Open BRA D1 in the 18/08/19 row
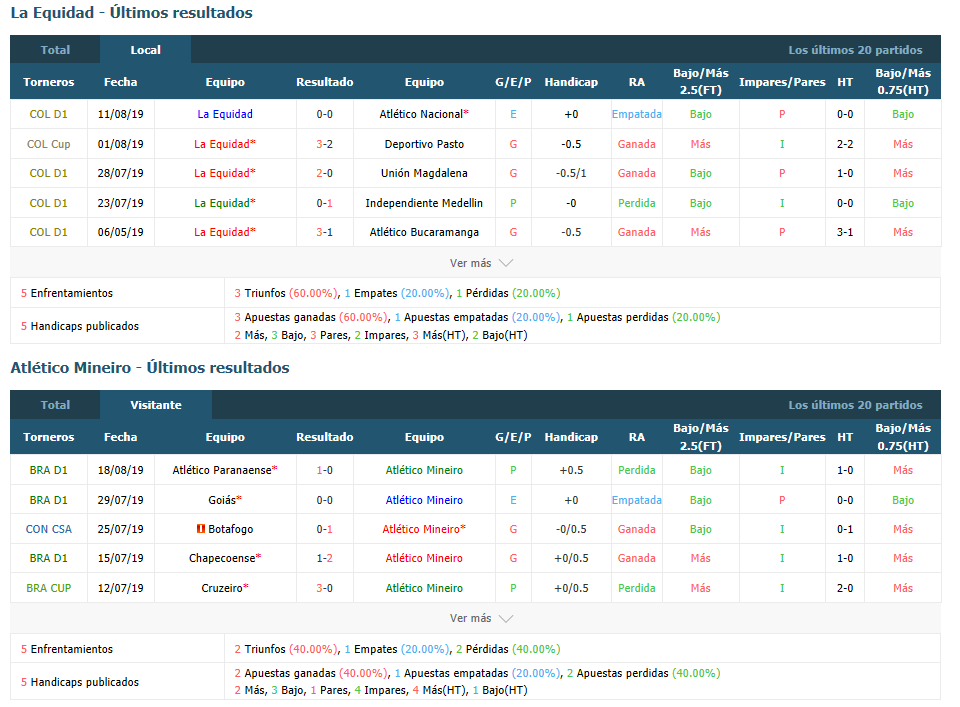This screenshot has height=707, width=960. [48, 469]
